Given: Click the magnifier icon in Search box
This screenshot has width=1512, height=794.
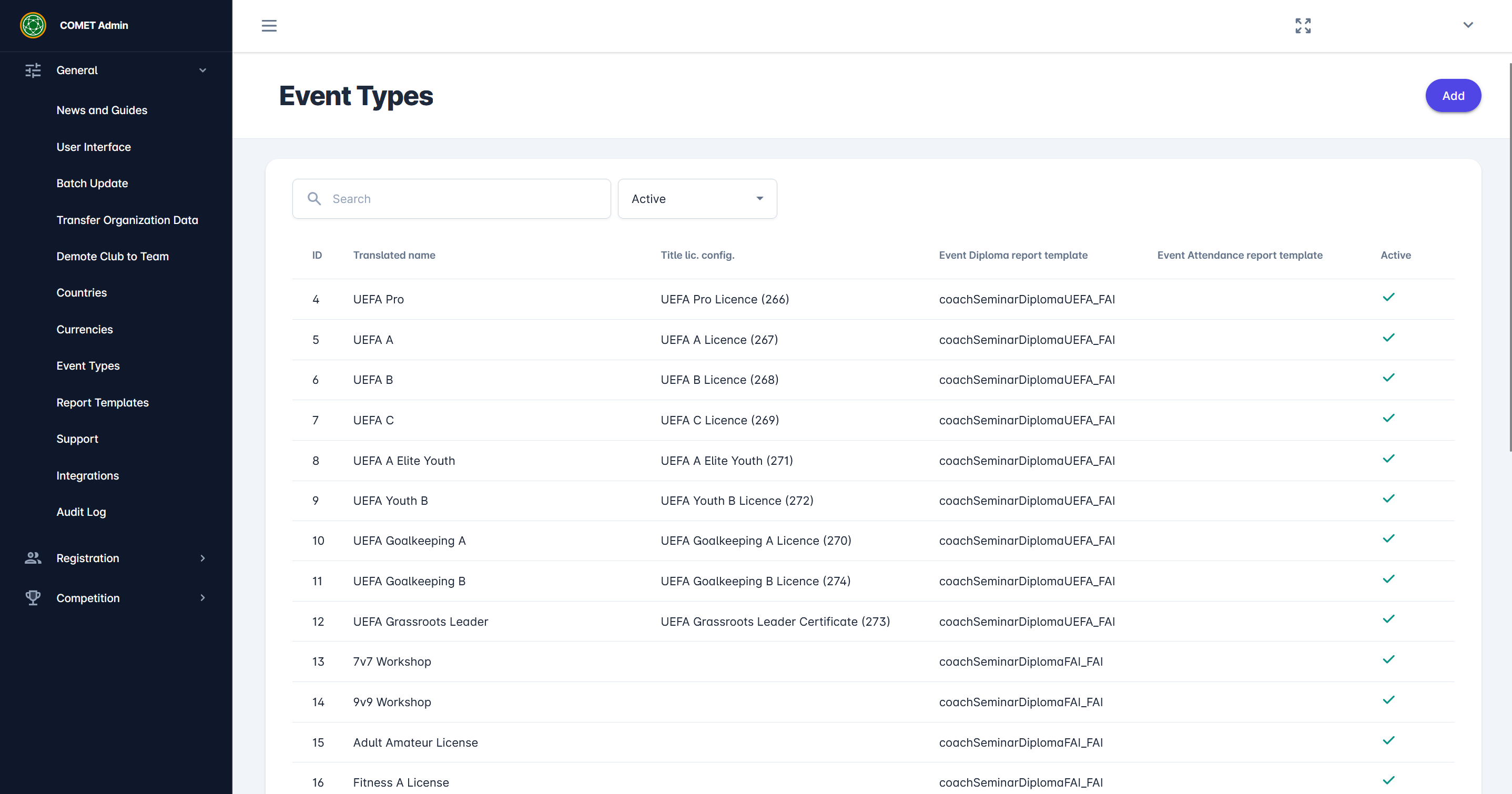Looking at the screenshot, I should coord(314,199).
